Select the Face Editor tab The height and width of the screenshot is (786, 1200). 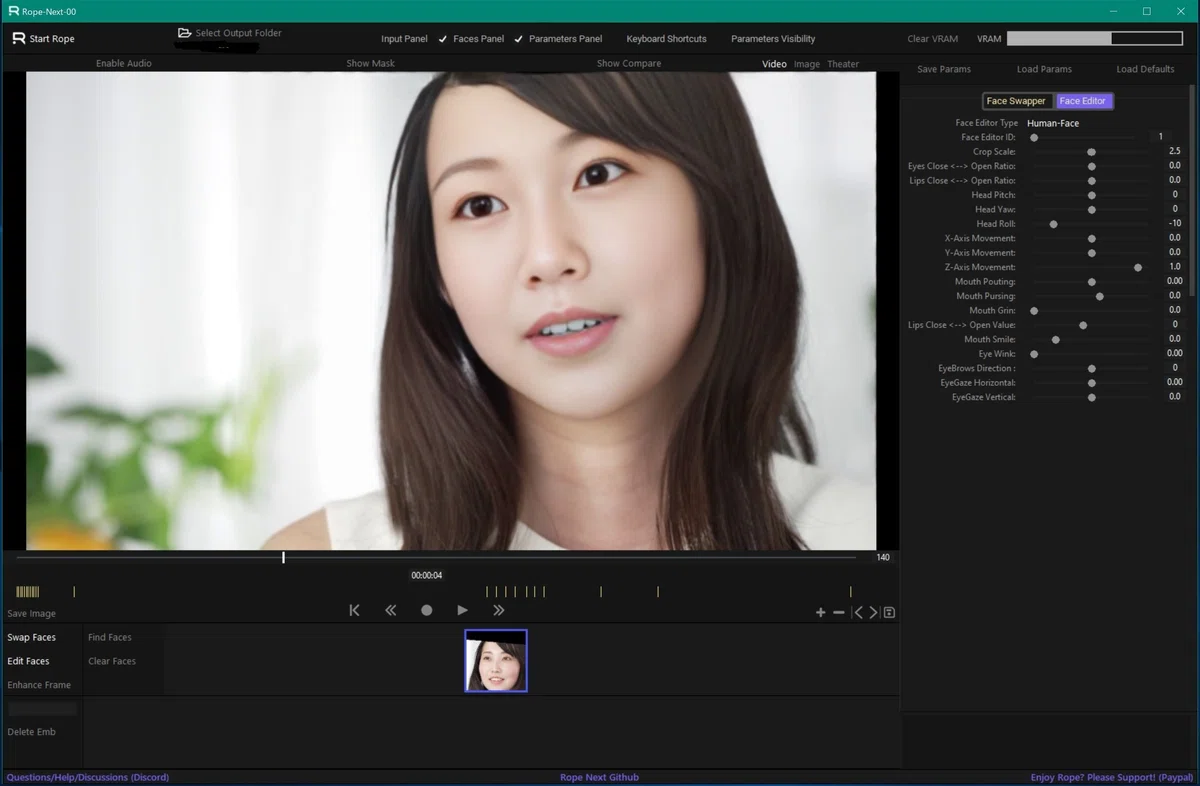pos(1083,101)
